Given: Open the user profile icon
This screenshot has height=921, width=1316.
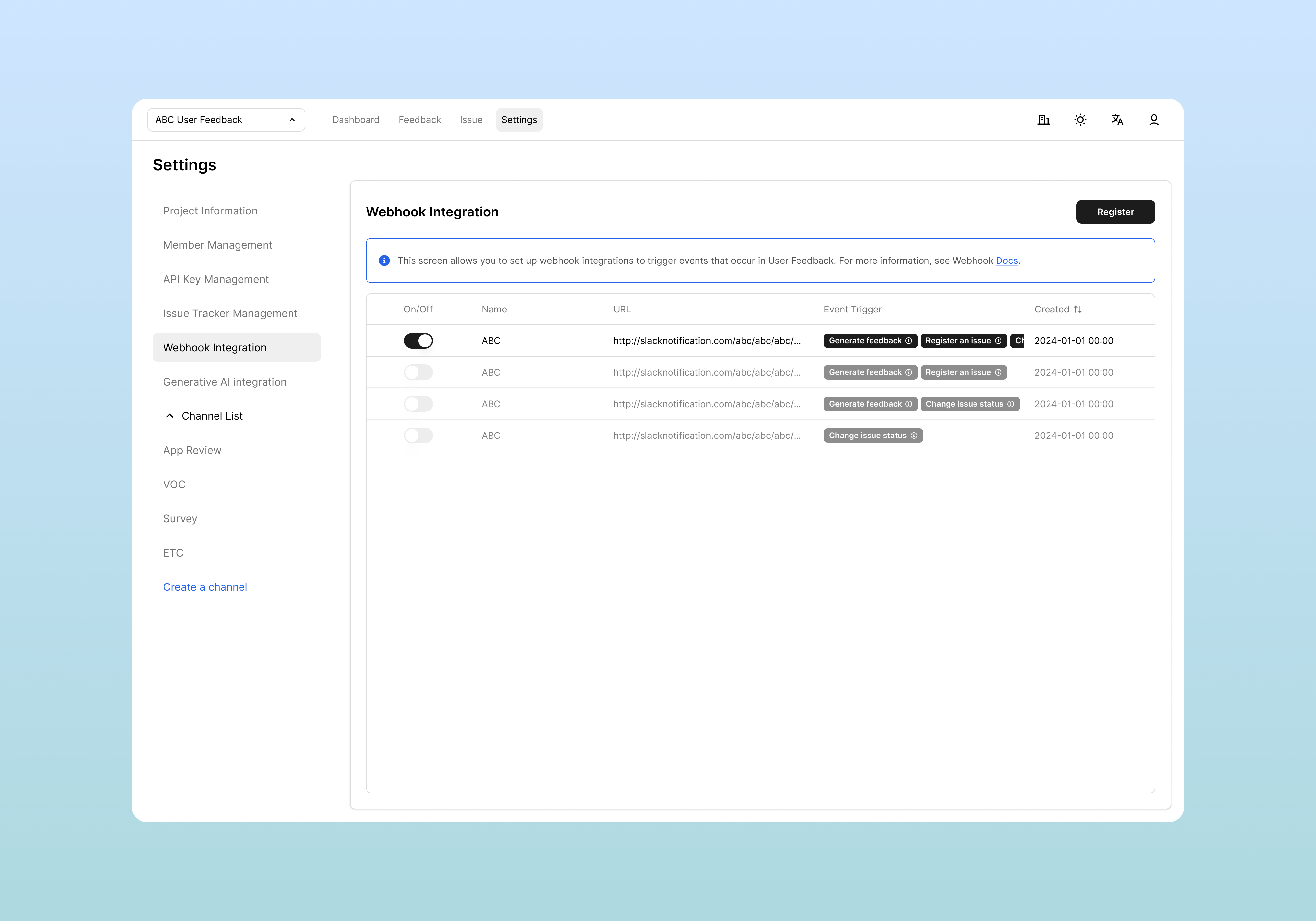Looking at the screenshot, I should [x=1154, y=120].
